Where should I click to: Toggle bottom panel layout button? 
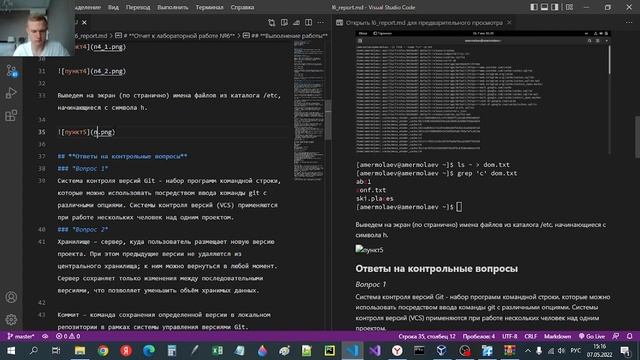544,7
